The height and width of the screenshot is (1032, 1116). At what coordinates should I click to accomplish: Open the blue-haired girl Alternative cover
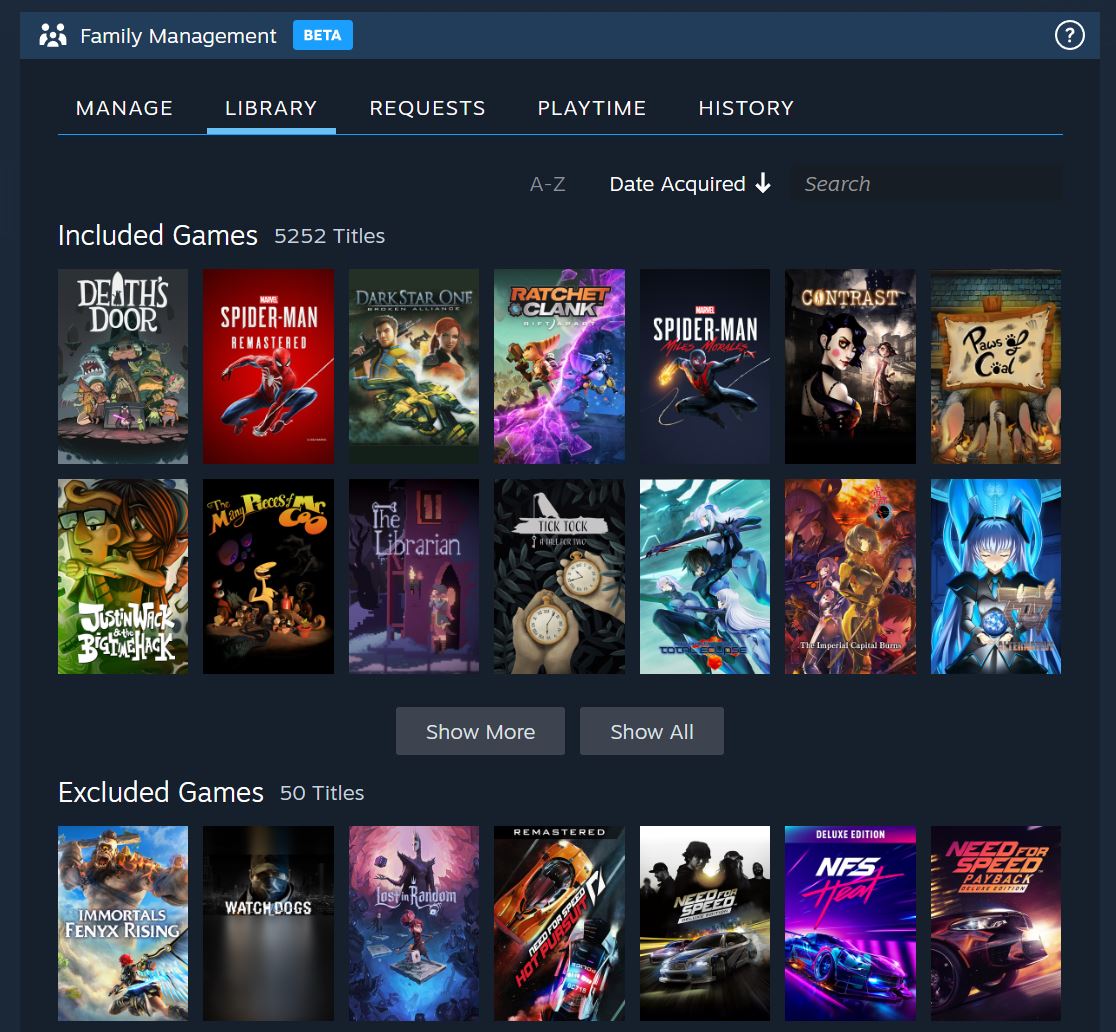tap(996, 576)
